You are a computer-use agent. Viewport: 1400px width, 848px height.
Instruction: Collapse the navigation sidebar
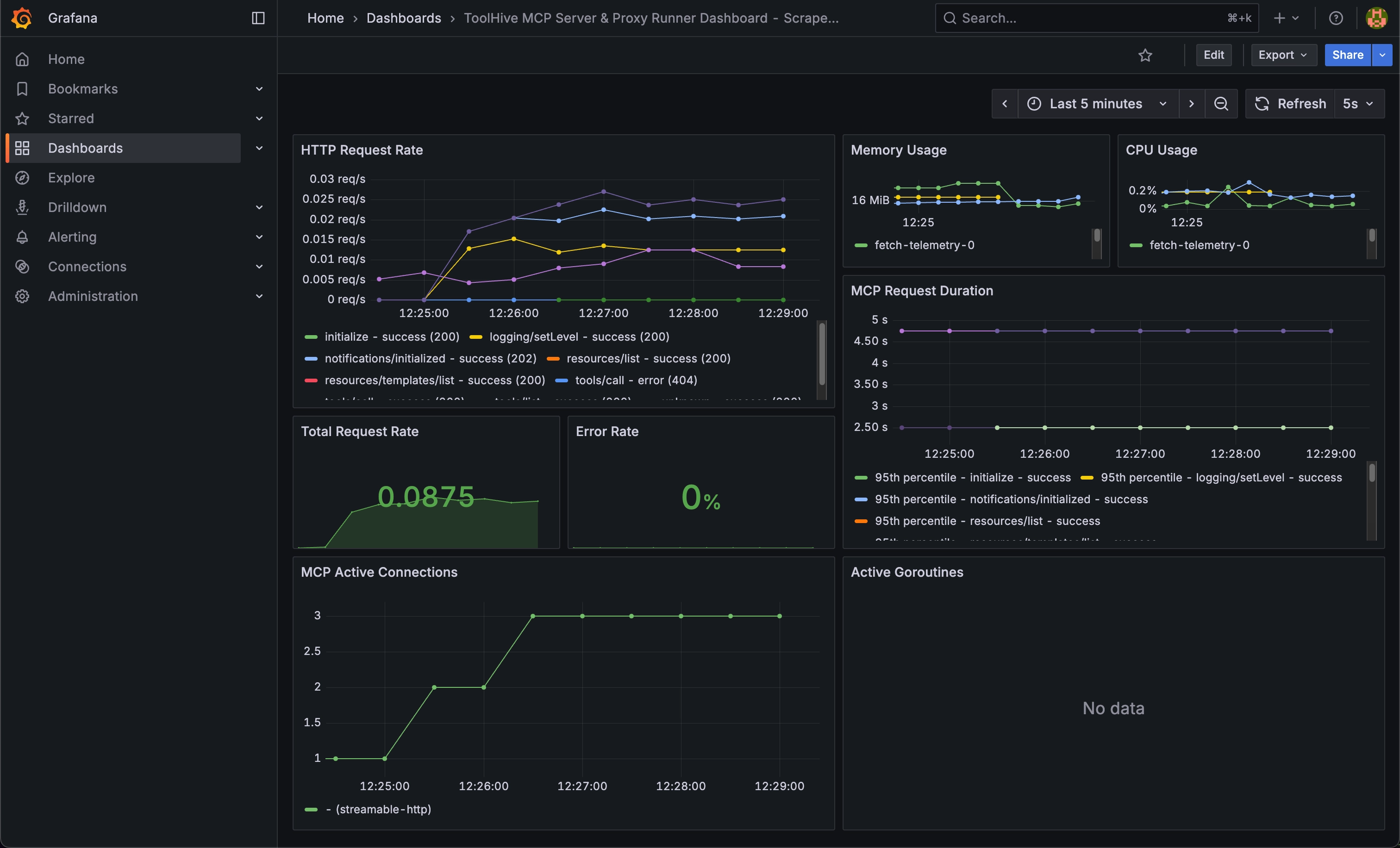tap(257, 18)
